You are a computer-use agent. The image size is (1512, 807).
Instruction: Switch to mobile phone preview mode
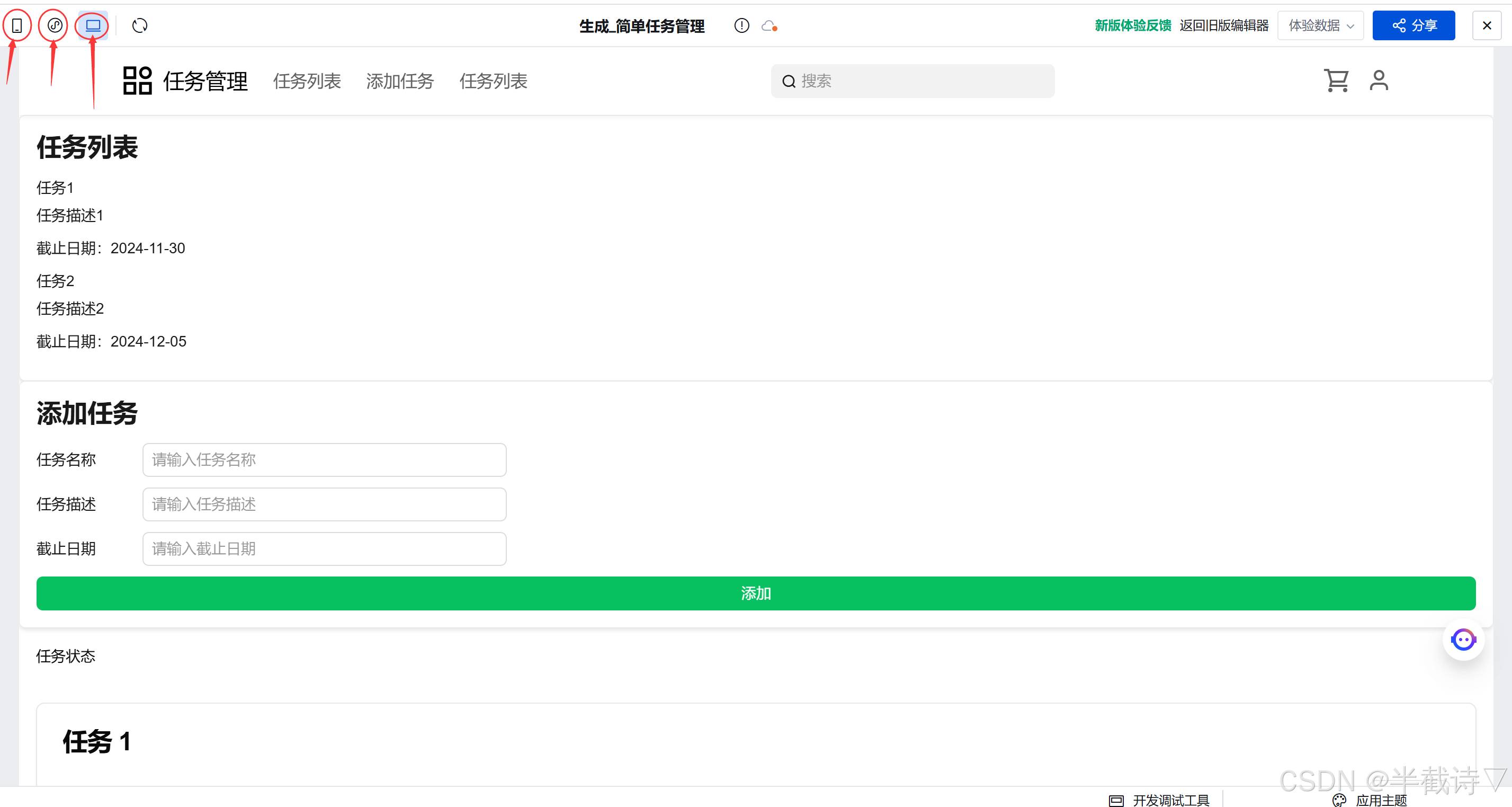[x=17, y=26]
